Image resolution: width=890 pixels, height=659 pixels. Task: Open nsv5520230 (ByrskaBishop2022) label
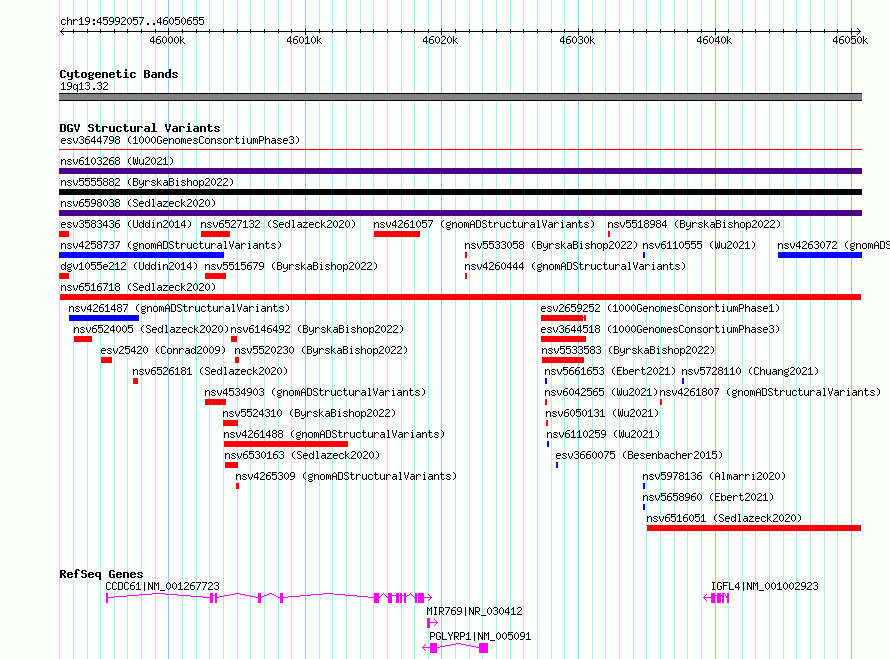(x=321, y=350)
